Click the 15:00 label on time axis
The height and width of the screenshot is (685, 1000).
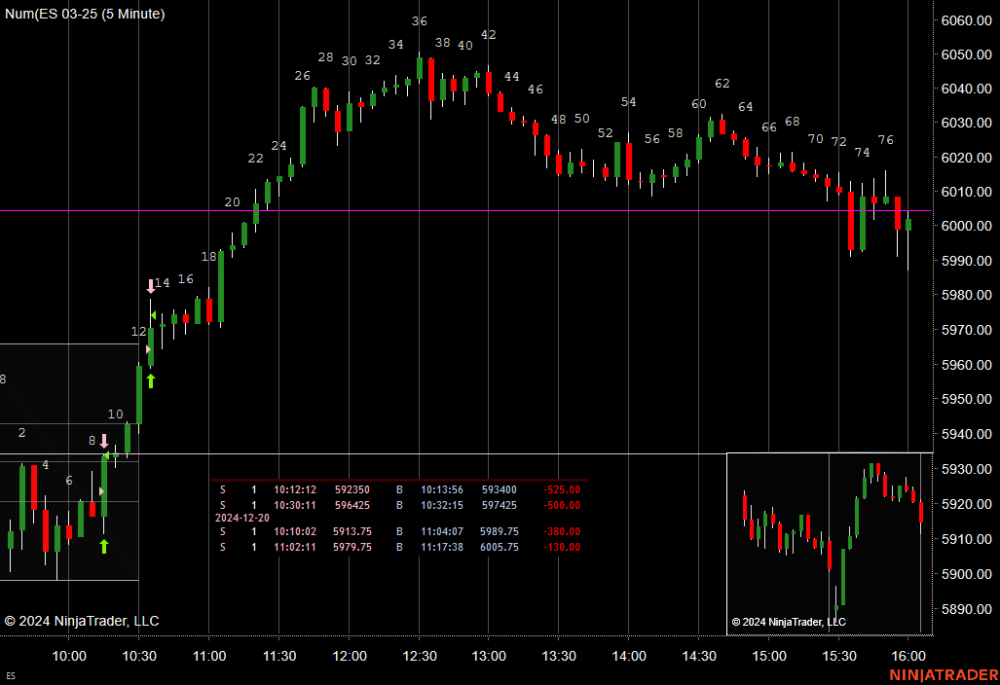[x=768, y=656]
